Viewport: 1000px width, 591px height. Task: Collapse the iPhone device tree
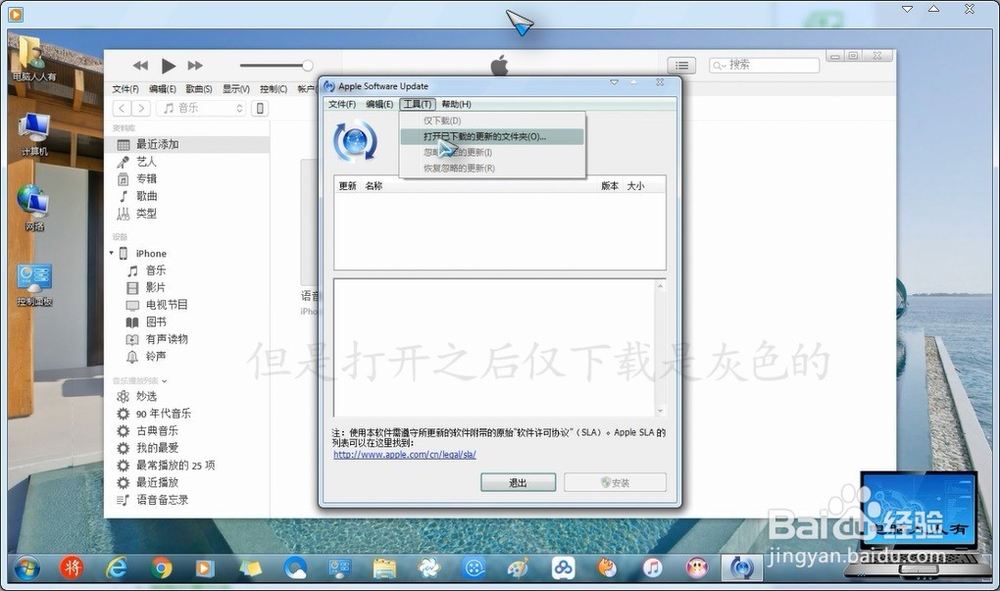tap(112, 253)
